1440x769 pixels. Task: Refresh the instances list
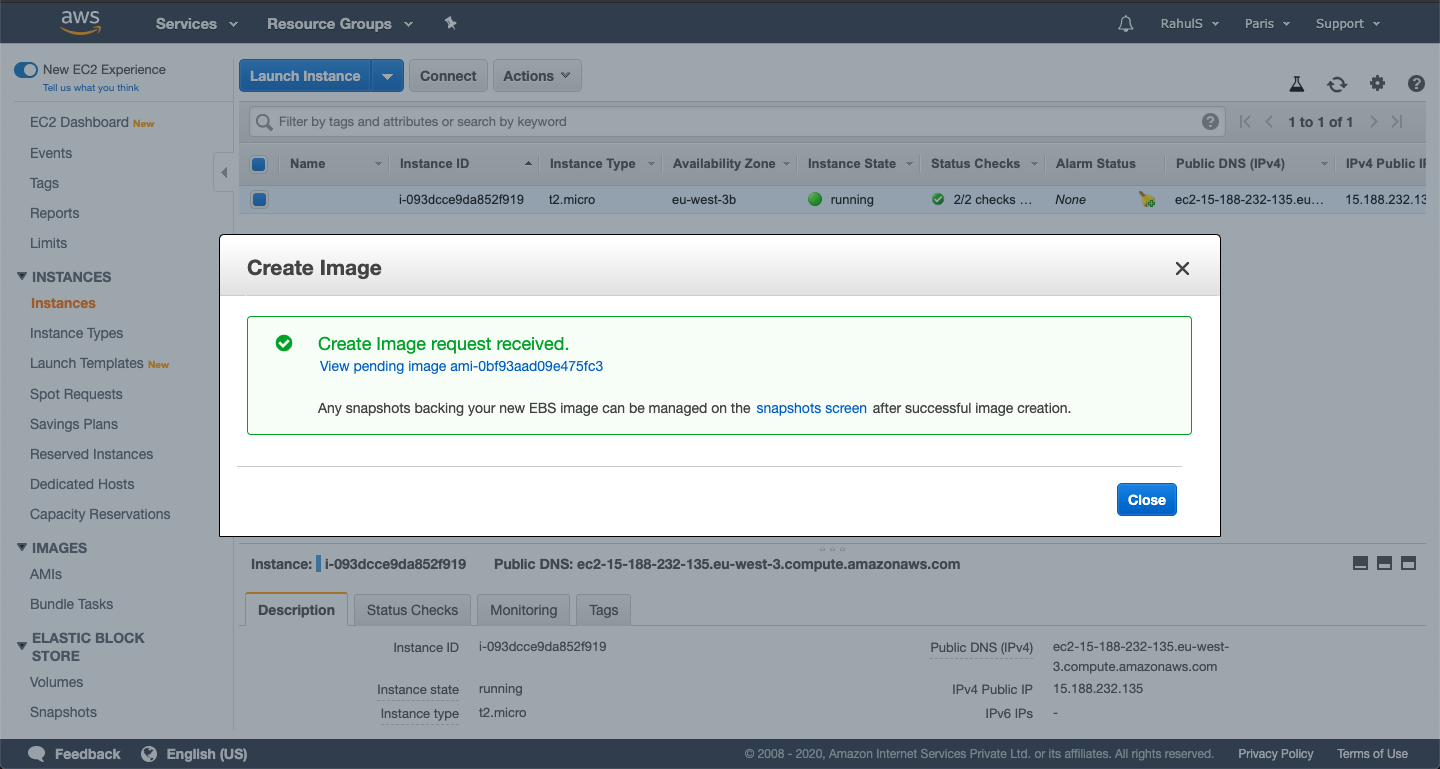(x=1337, y=84)
